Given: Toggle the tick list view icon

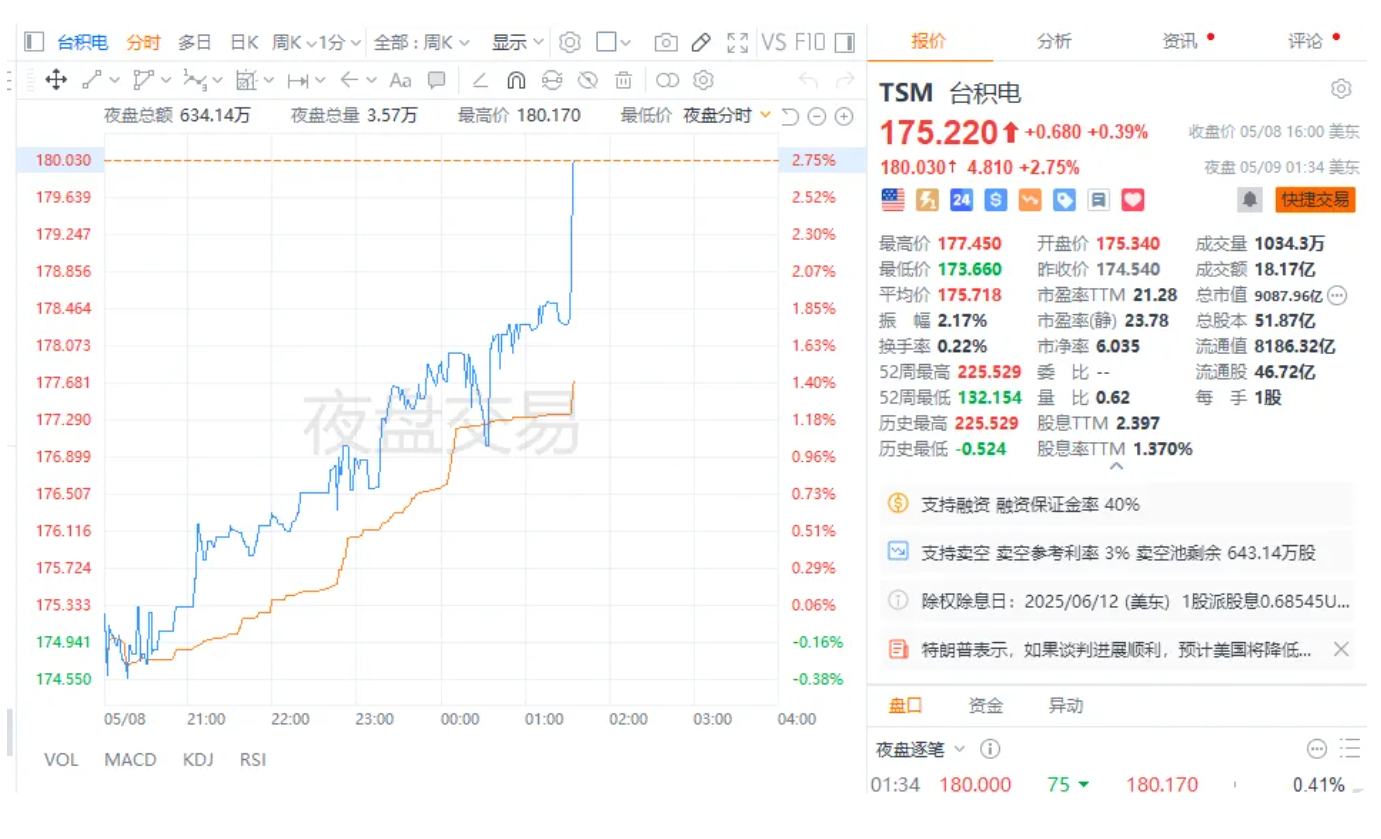Looking at the screenshot, I should coord(1349,749).
